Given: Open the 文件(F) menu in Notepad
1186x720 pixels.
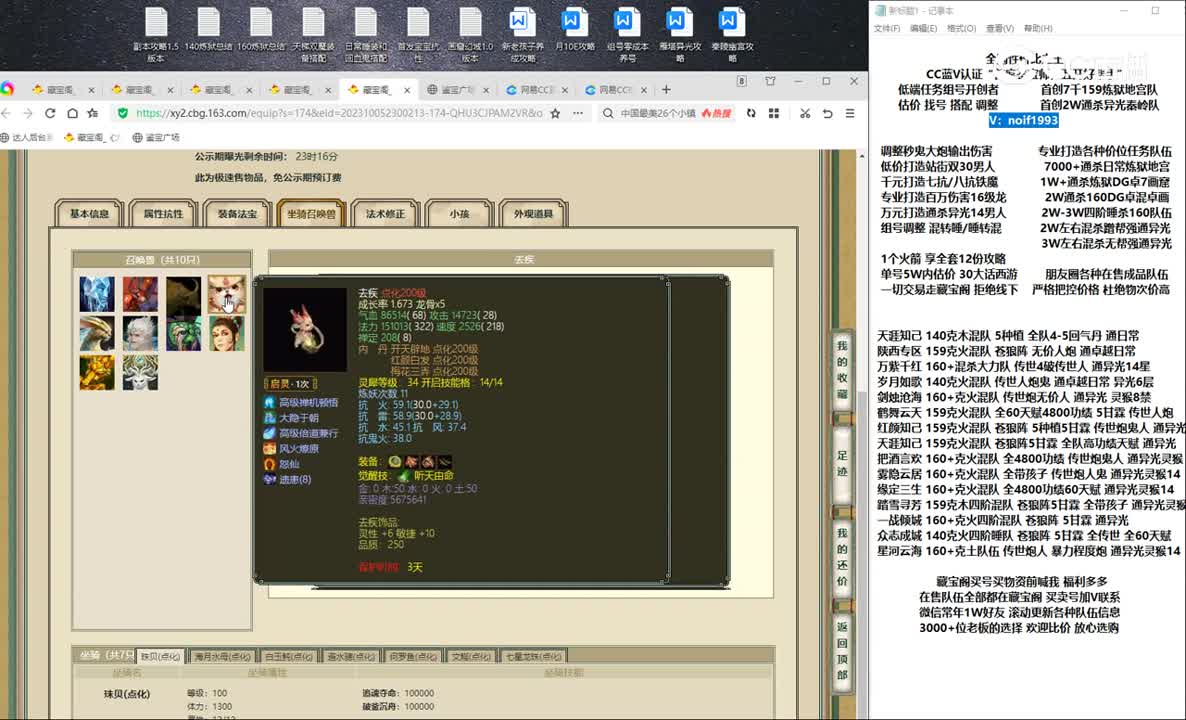Looking at the screenshot, I should pyautogui.click(x=886, y=29).
